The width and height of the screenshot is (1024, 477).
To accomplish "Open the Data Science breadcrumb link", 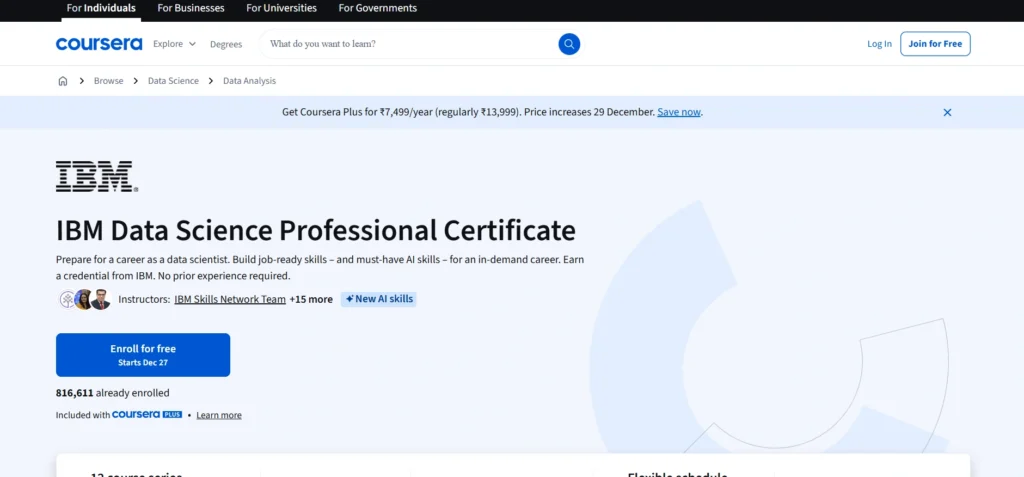I will [173, 81].
